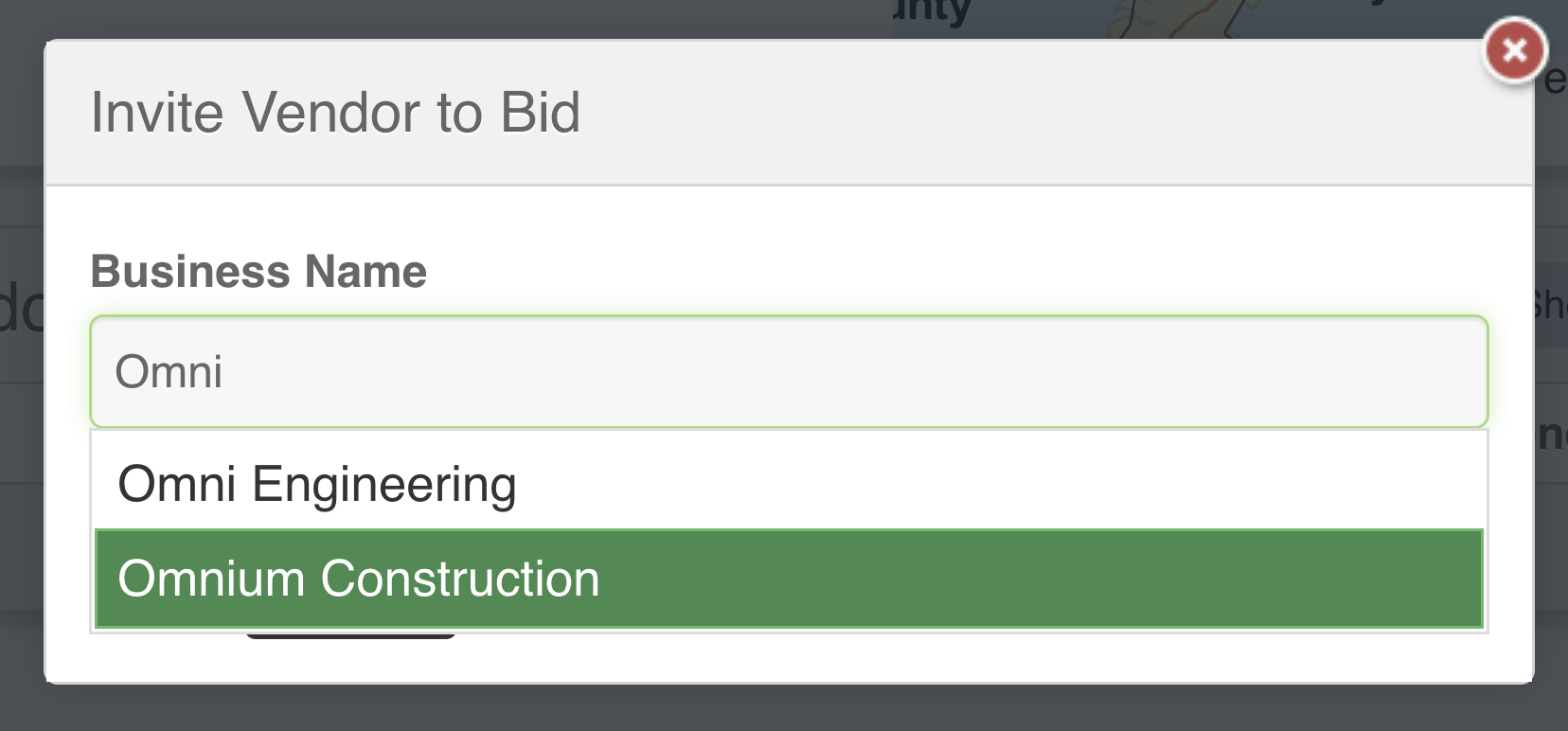Click the dark button peeking under suggestions

(x=350, y=636)
